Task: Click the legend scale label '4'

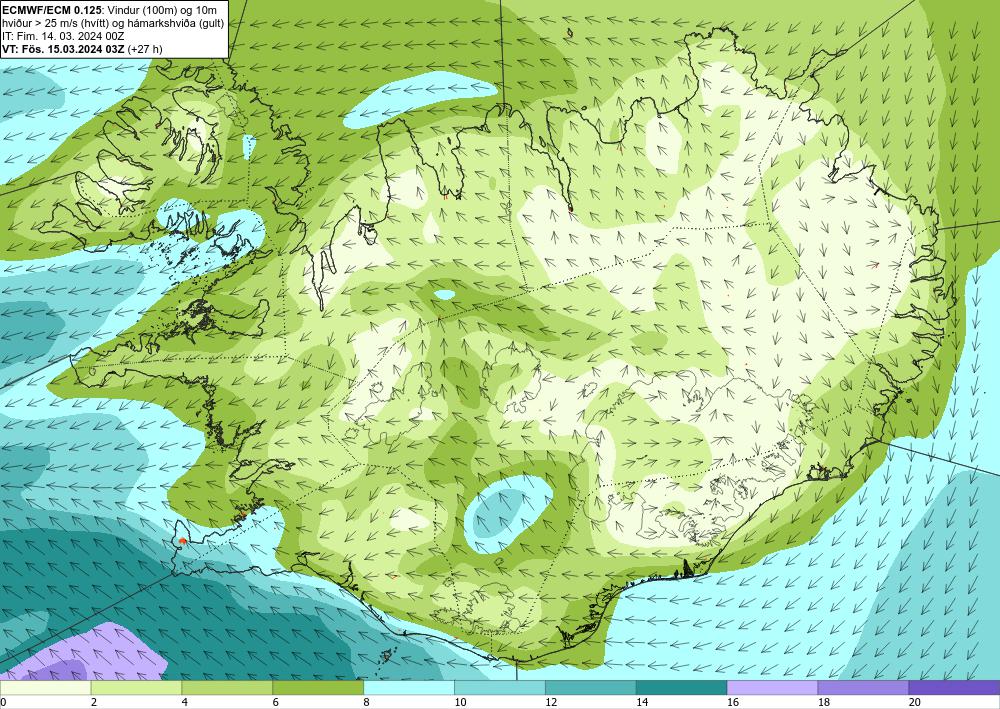Action: (x=185, y=702)
